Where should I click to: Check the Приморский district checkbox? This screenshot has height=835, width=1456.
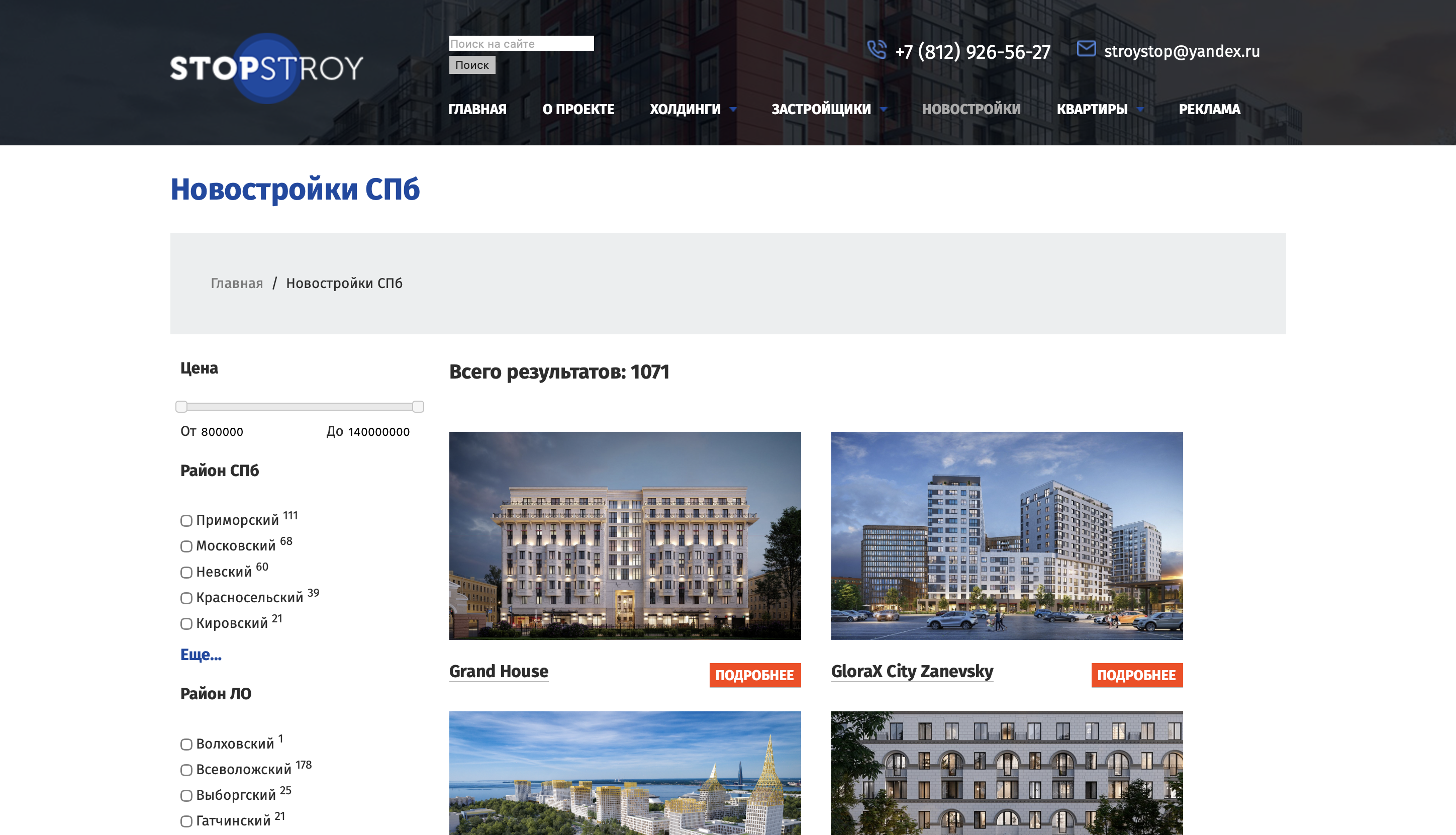[186, 521]
